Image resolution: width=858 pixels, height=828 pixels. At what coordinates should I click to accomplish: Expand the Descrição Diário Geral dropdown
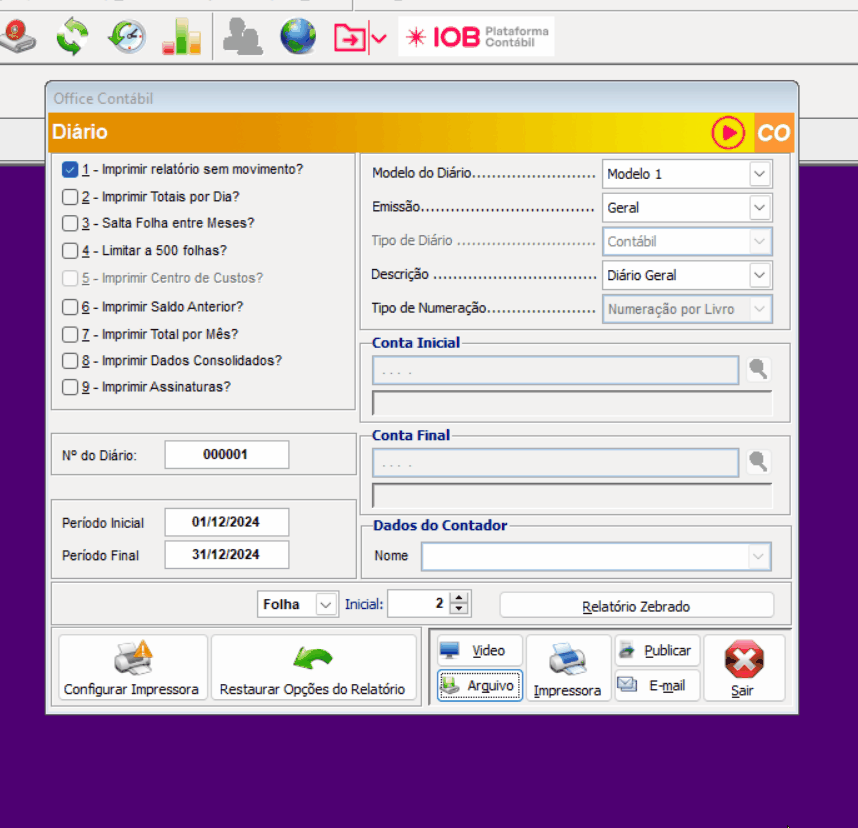click(x=760, y=275)
